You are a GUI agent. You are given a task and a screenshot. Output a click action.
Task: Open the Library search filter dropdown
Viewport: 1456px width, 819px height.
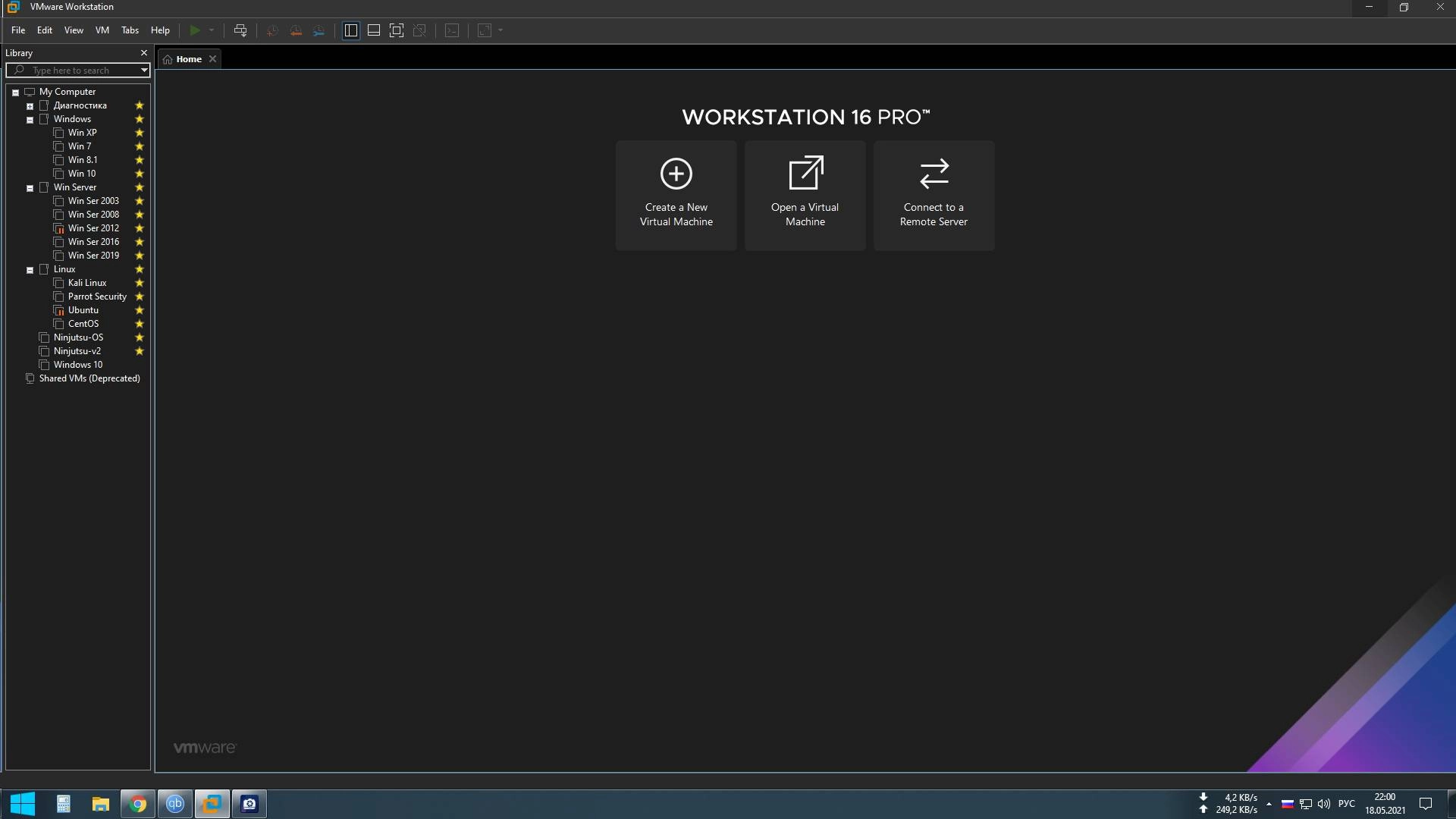pyautogui.click(x=144, y=70)
